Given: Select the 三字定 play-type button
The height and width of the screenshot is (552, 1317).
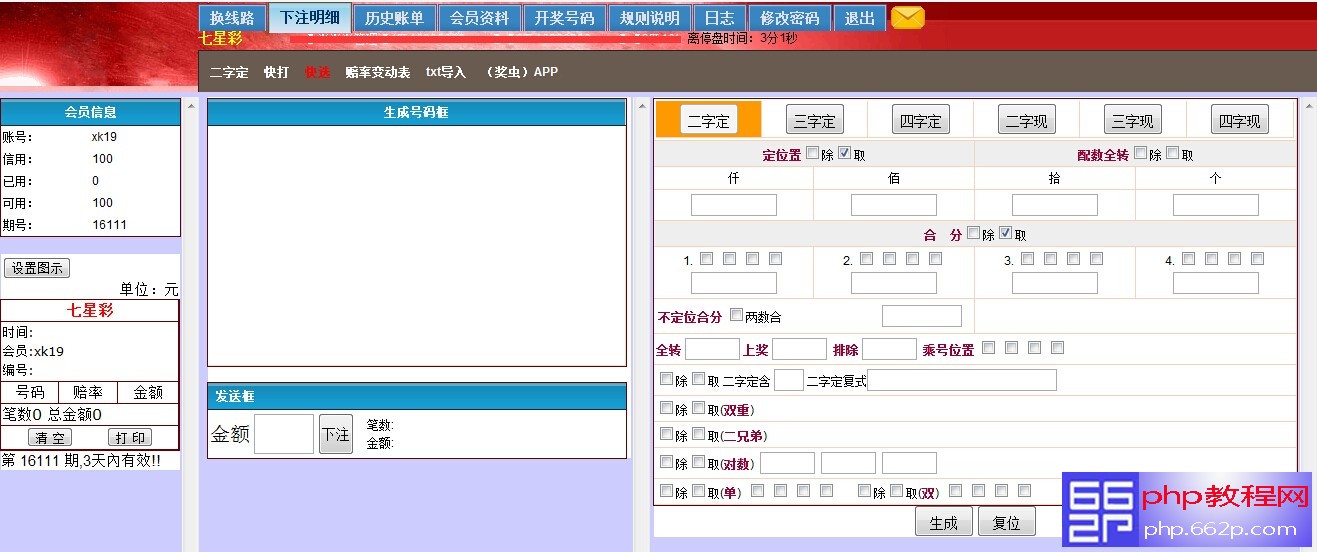Looking at the screenshot, I should 814,120.
